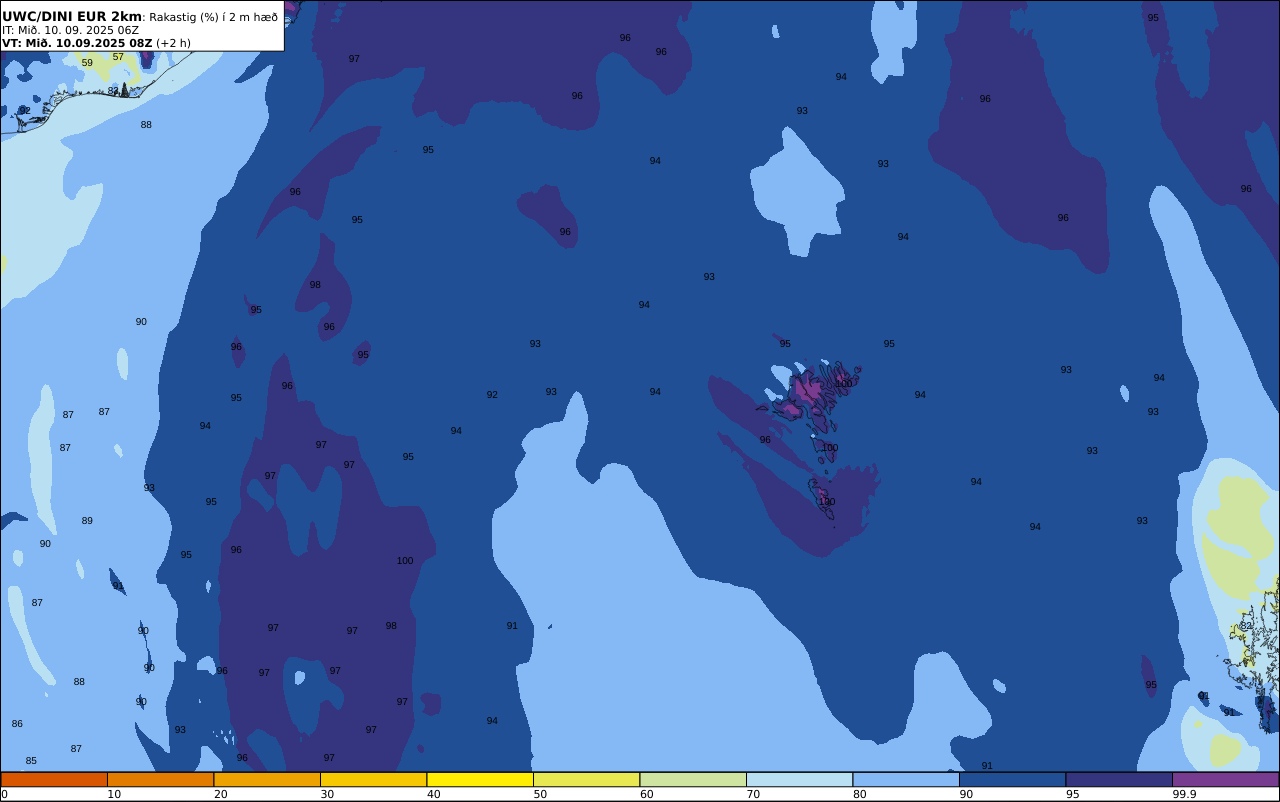Click the legend tick label '70'
Screen dimensions: 1280x802
coord(753,794)
